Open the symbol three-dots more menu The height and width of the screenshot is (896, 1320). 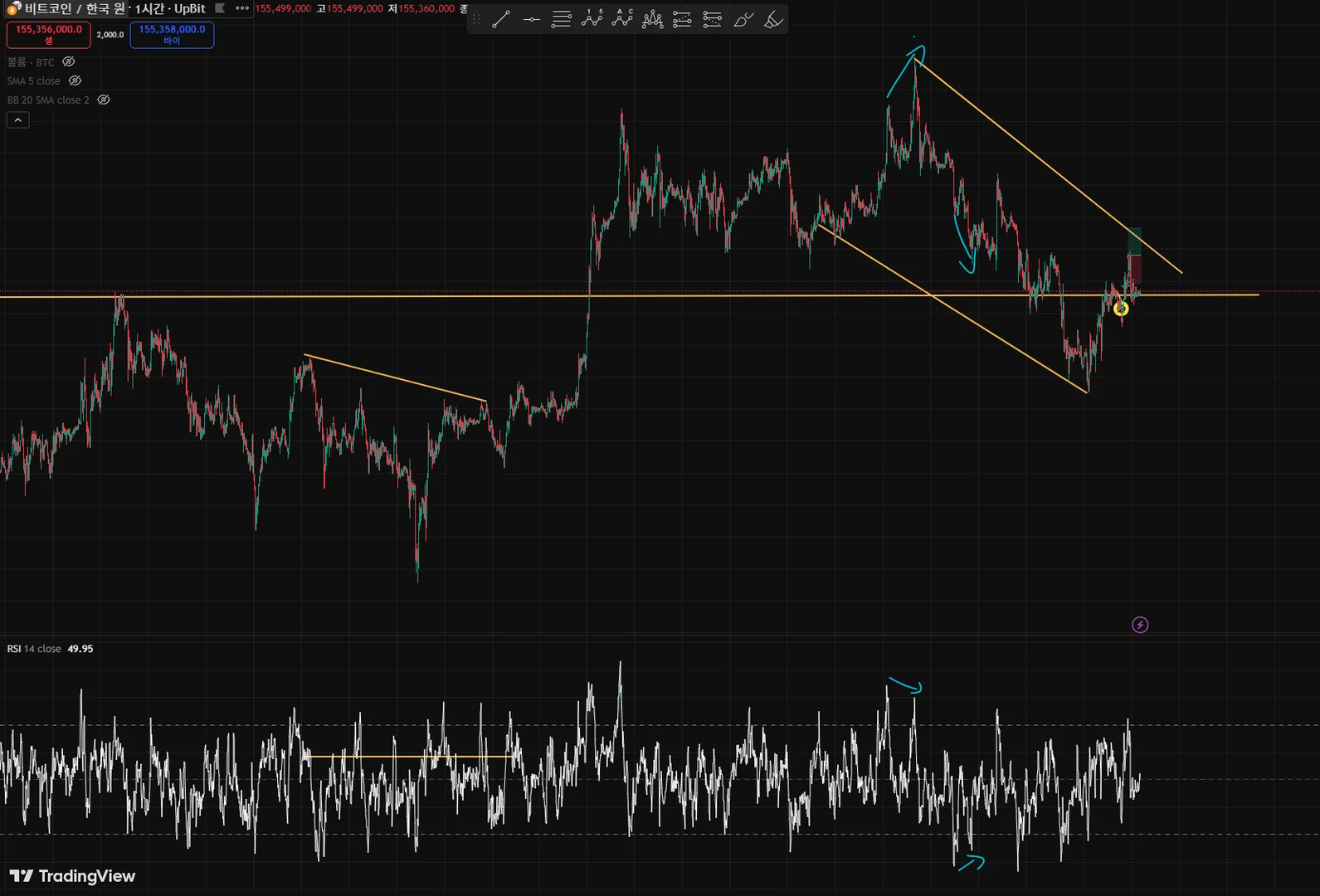coord(242,8)
